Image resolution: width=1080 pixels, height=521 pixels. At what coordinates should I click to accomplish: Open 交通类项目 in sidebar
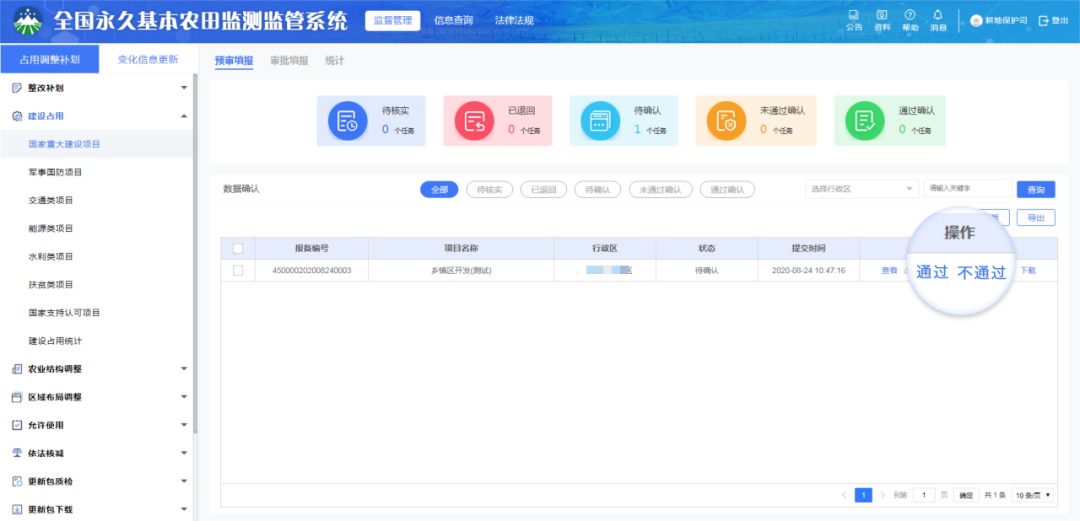pyautogui.click(x=51, y=201)
